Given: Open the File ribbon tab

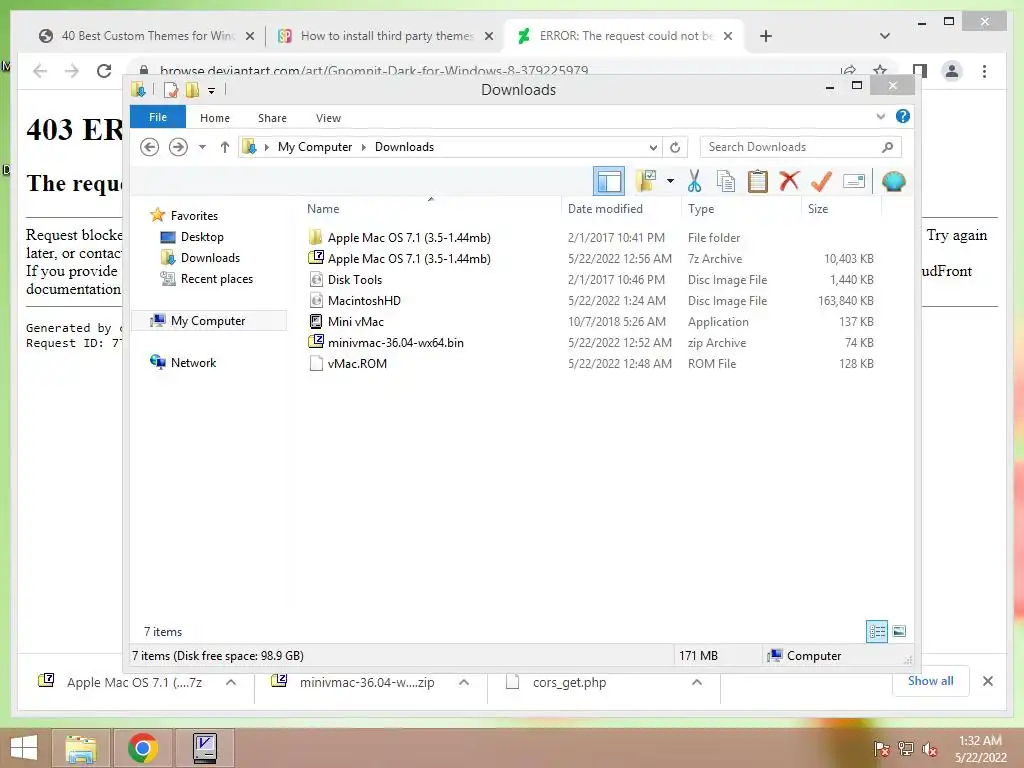Looking at the screenshot, I should 158,117.
